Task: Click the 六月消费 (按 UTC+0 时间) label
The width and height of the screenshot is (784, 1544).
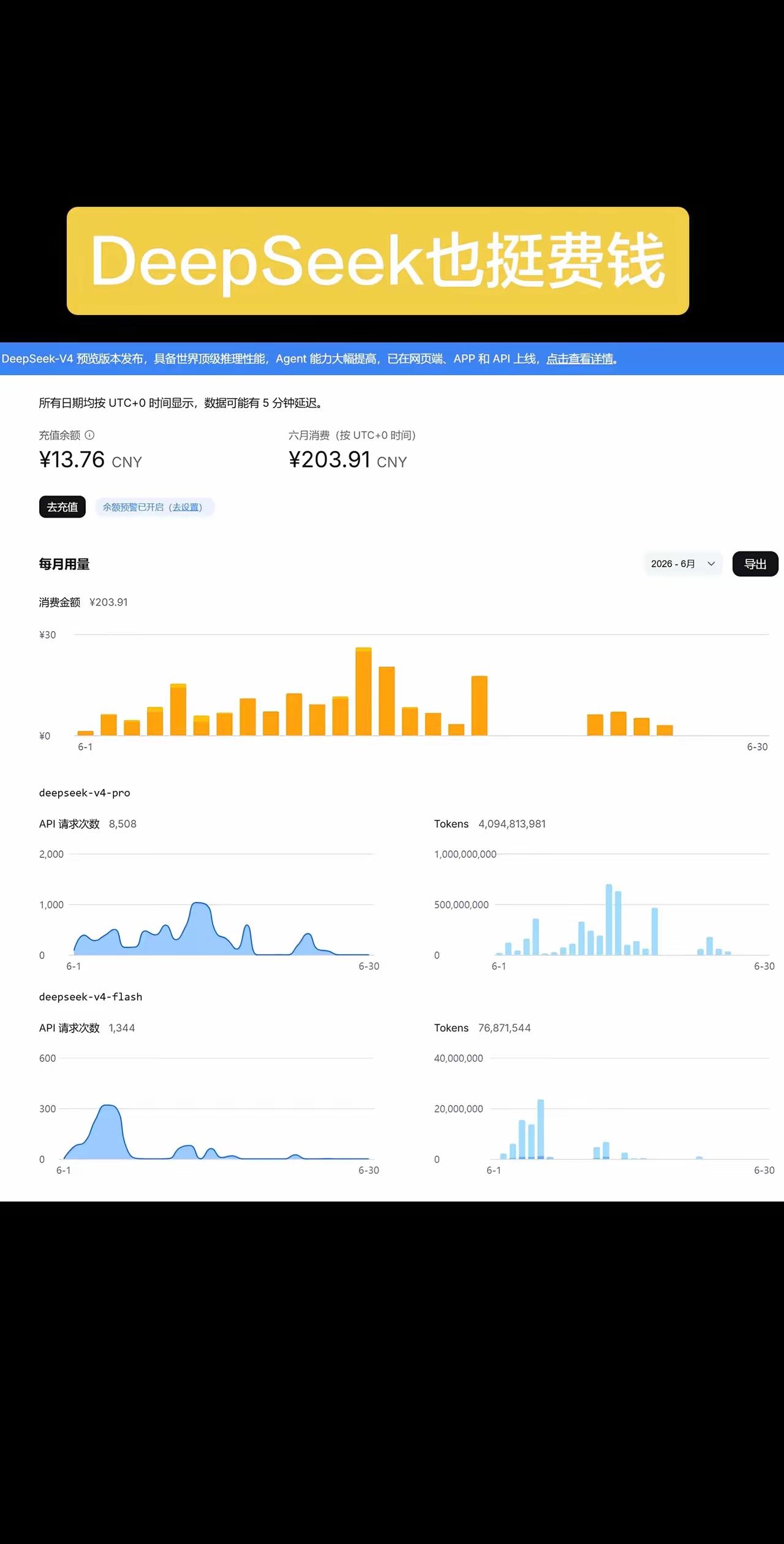Action: (x=352, y=435)
